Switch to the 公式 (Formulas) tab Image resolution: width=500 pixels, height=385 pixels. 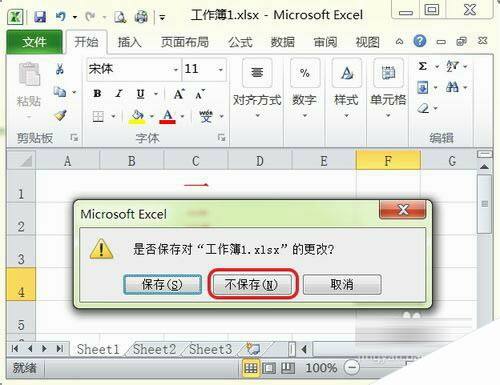click(240, 42)
